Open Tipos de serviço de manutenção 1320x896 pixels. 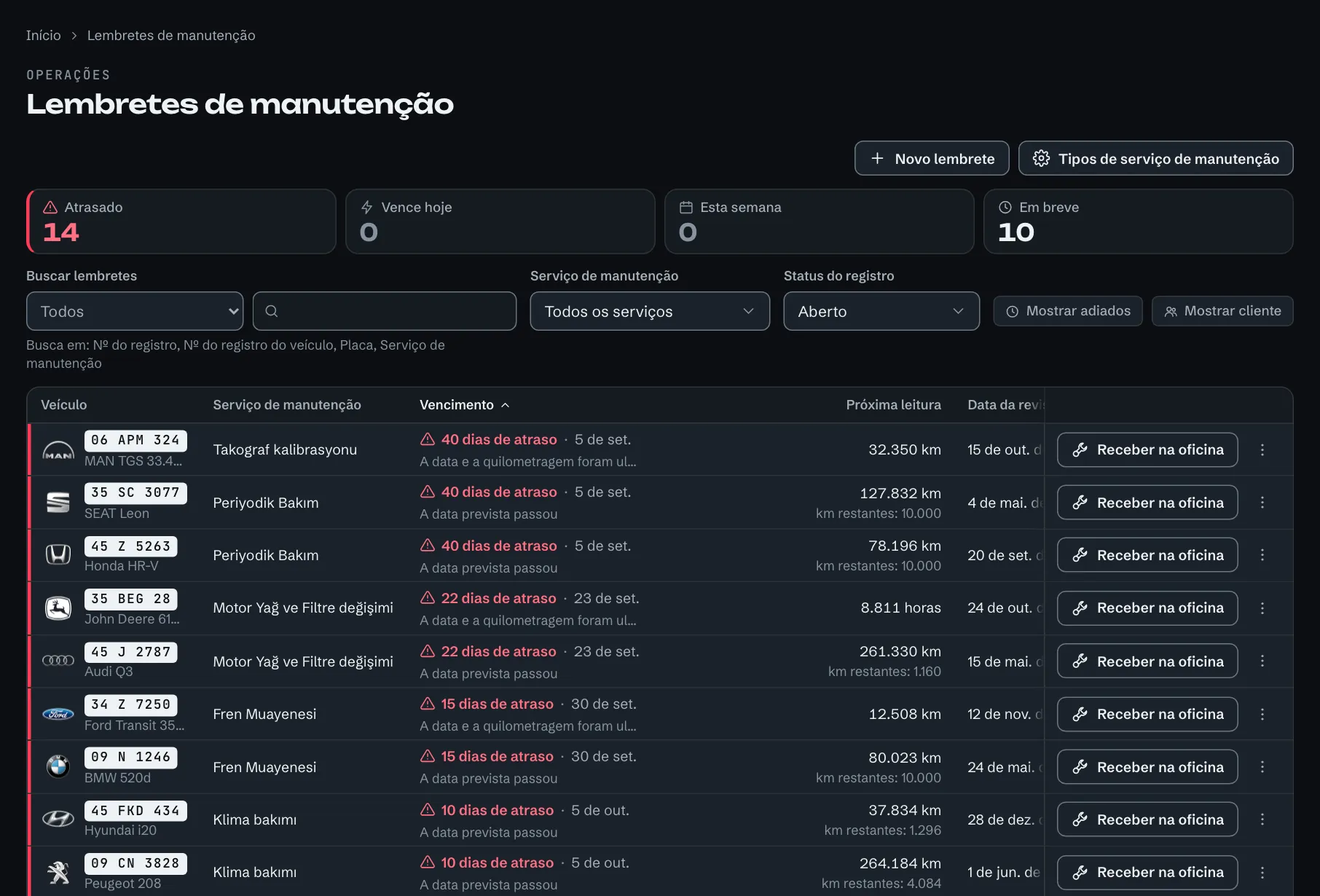(1156, 158)
